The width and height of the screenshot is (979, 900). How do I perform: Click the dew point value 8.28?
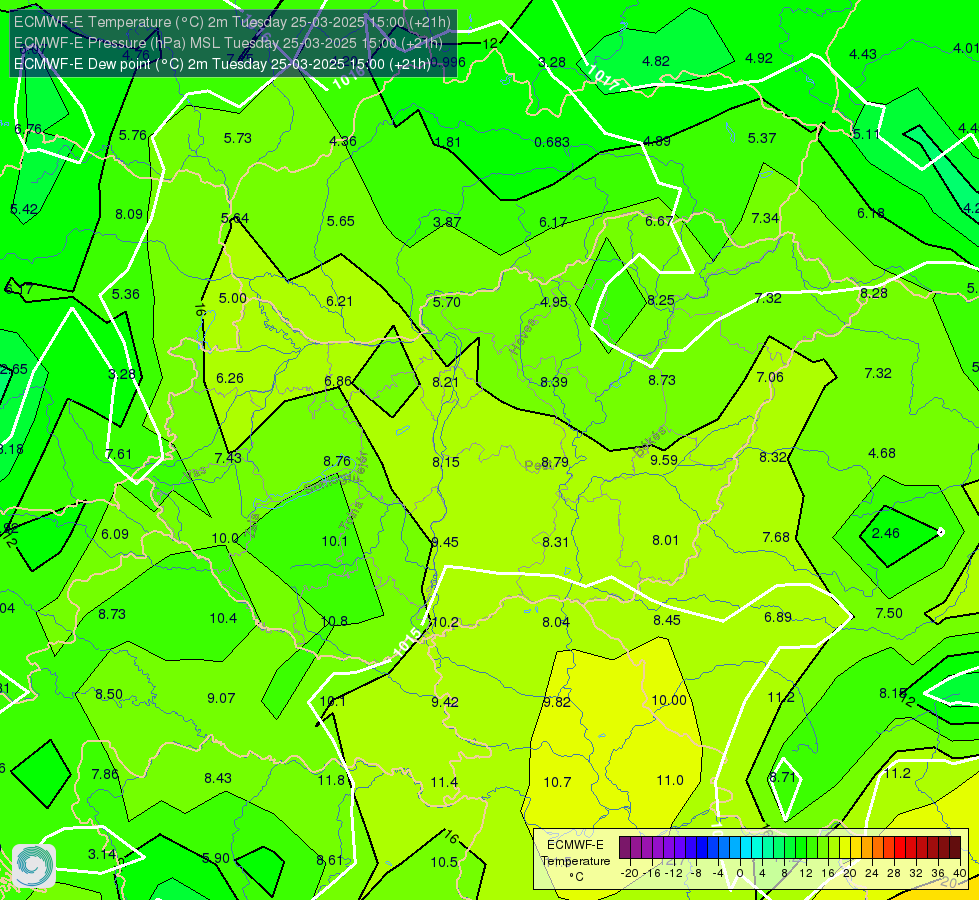873,294
